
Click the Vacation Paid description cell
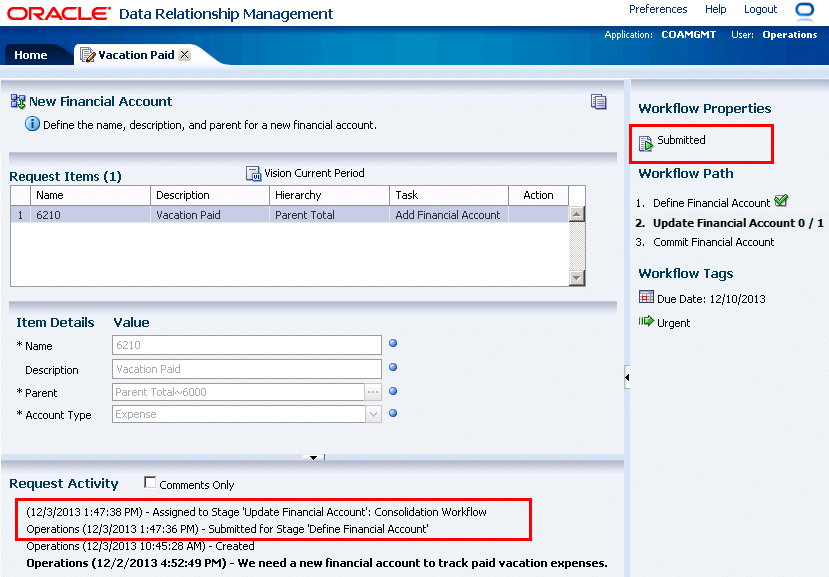tap(210, 215)
